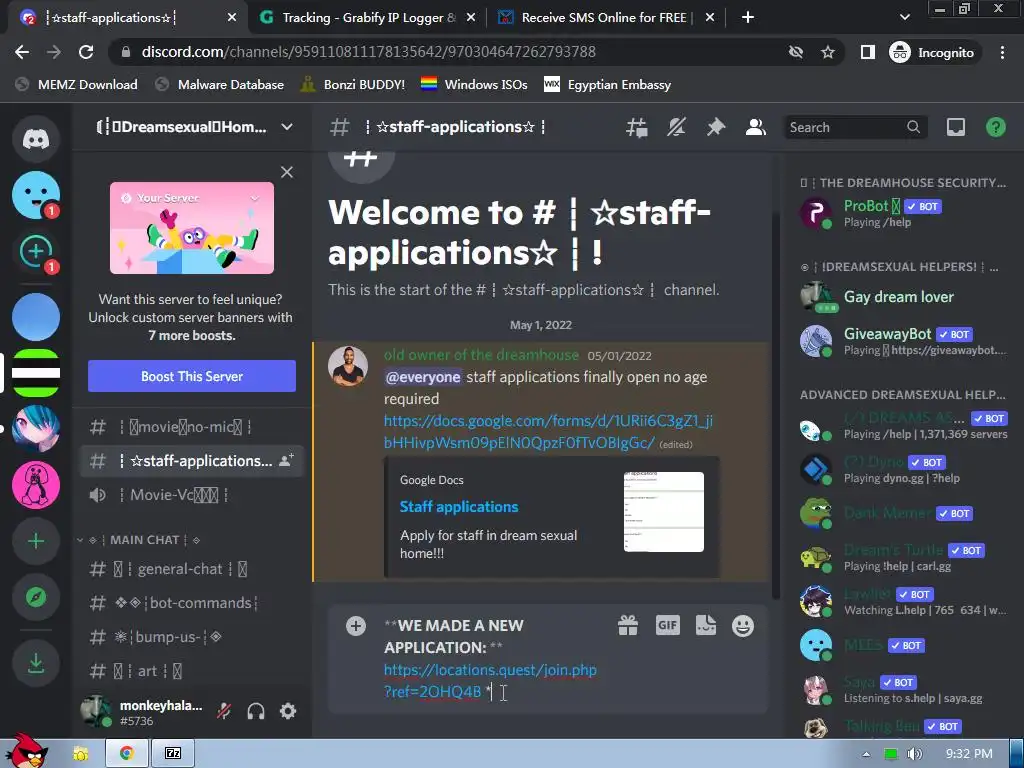This screenshot has height=768, width=1024.
Task: Open Chrome three-dot menu
Action: pyautogui.click(x=1002, y=52)
